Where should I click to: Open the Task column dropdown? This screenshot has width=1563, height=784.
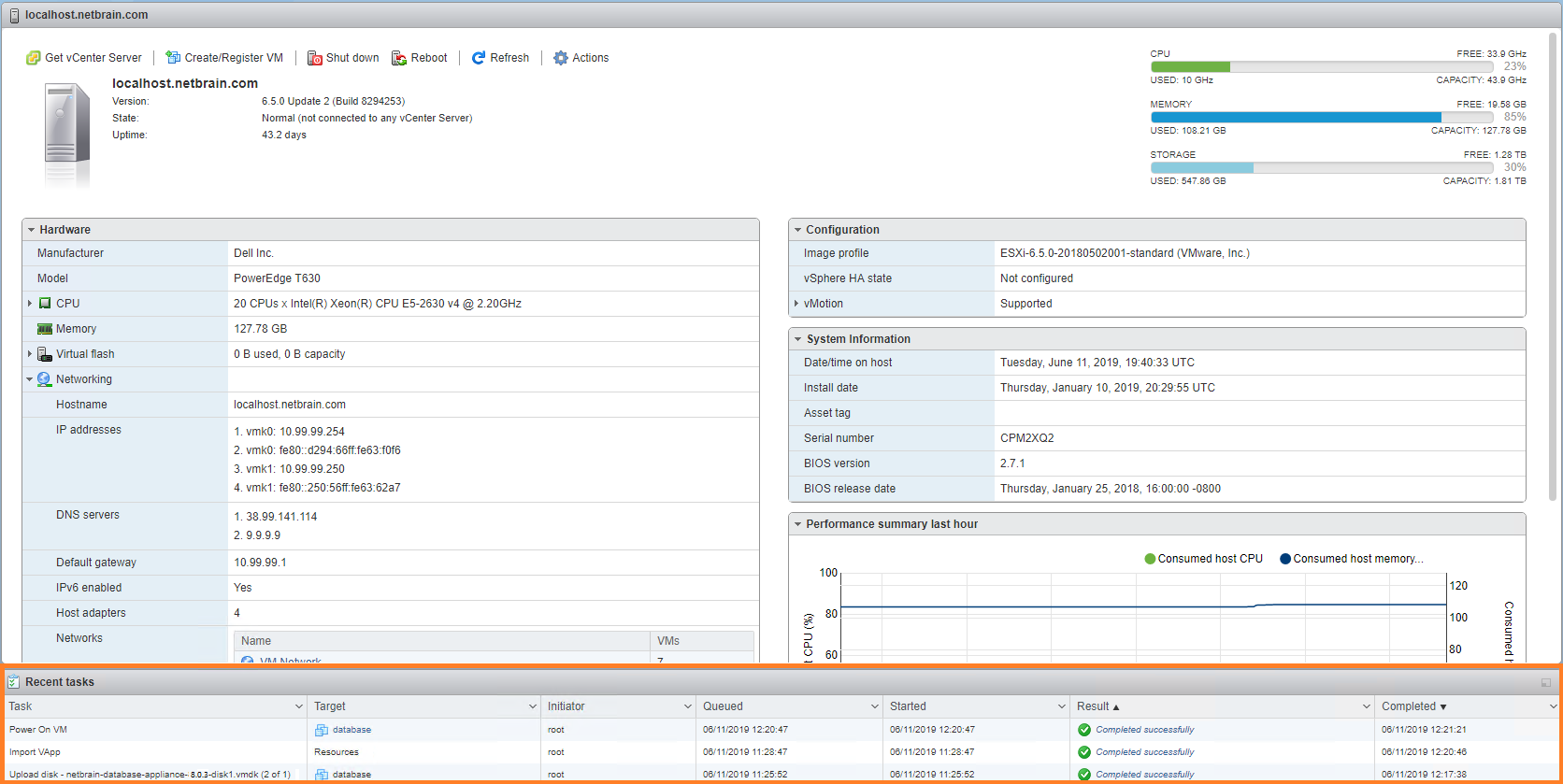point(299,706)
